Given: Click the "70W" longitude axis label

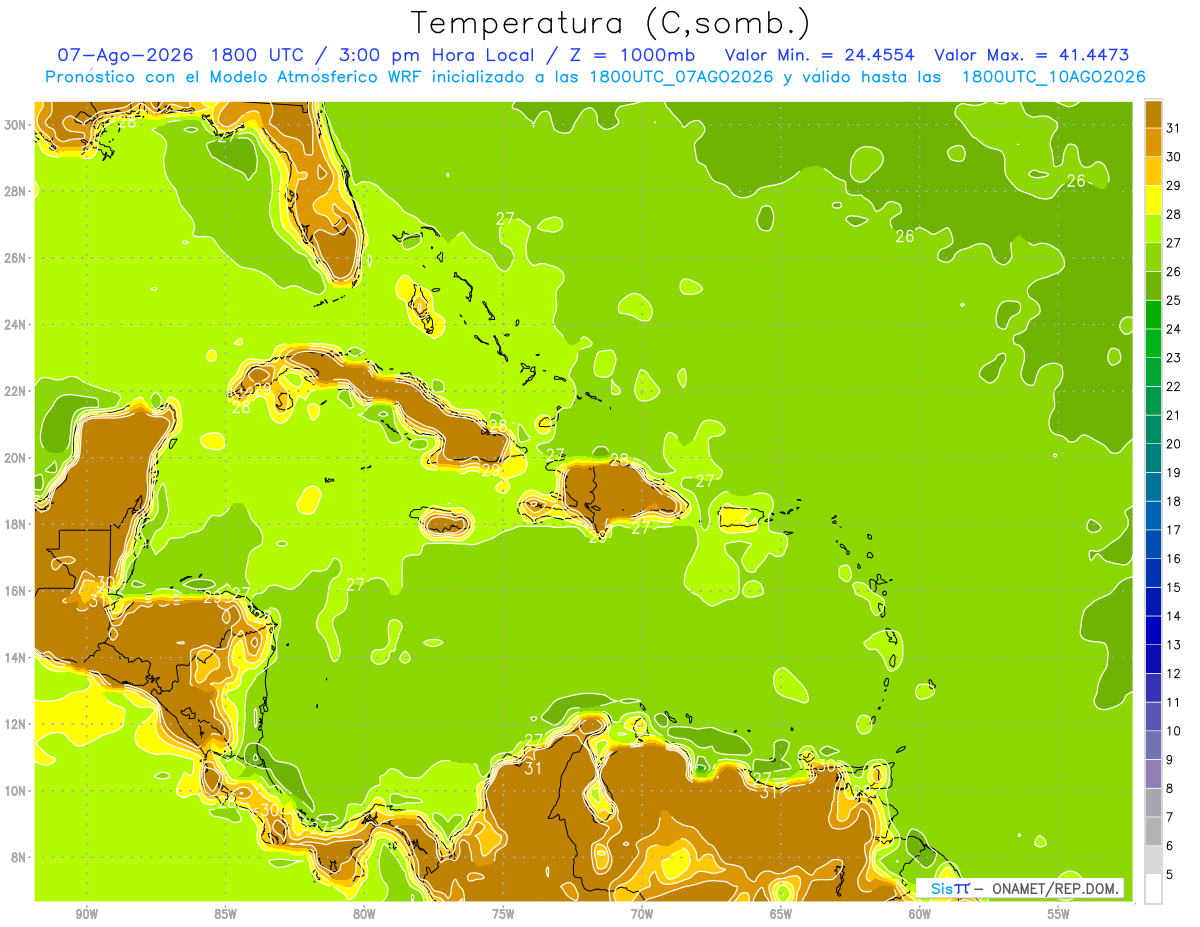Looking at the screenshot, I should pyautogui.click(x=642, y=914).
